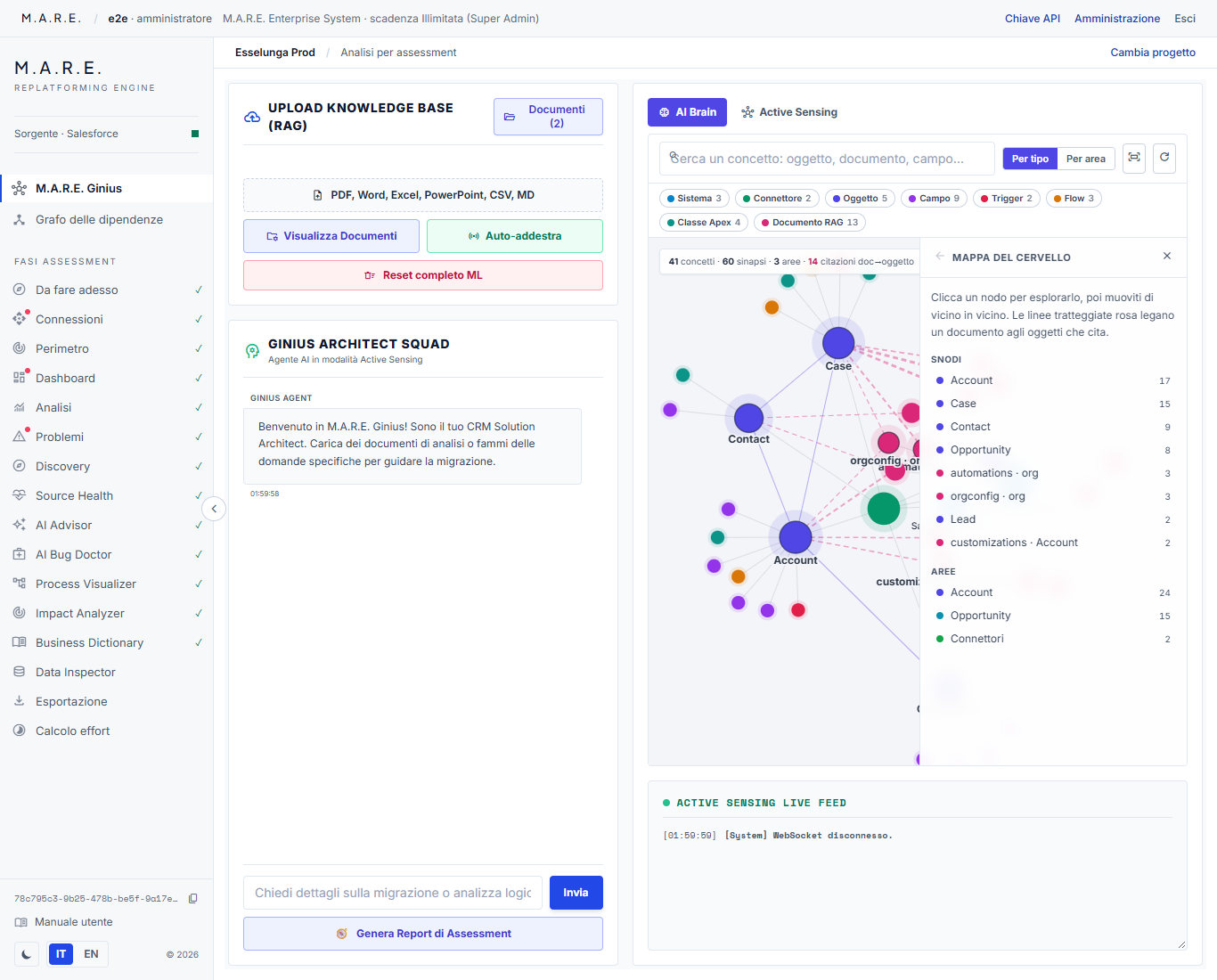Select the Per area view toggle
Viewport: 1217px width, 980px height.
pyautogui.click(x=1086, y=159)
